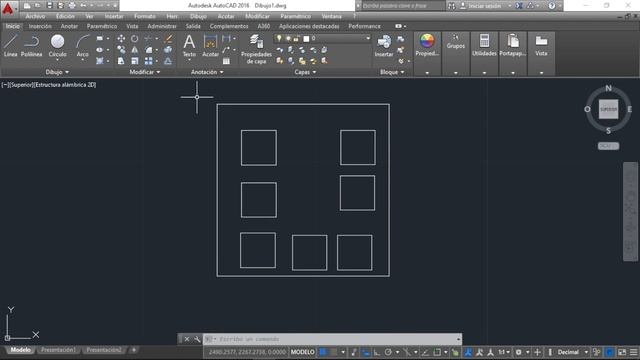Switch to the Anotar ribbon tab
The width and height of the screenshot is (640, 360).
coord(69,26)
